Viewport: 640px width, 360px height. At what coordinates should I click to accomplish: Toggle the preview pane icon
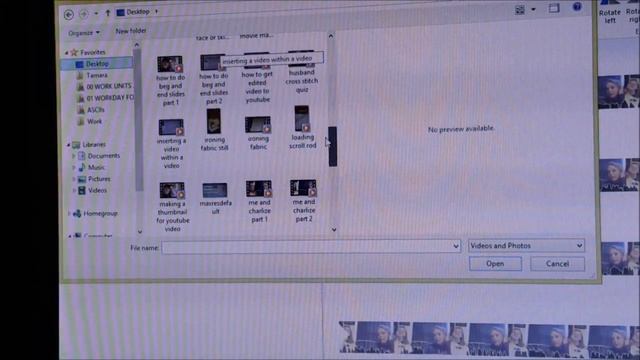[554, 8]
